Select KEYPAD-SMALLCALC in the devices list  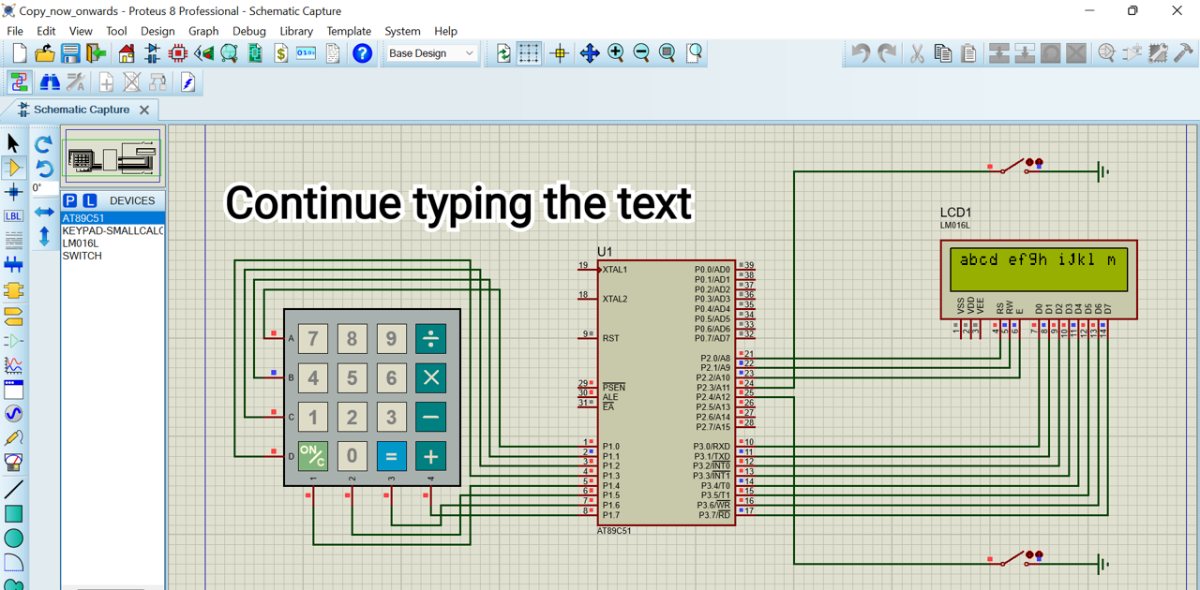(112, 230)
